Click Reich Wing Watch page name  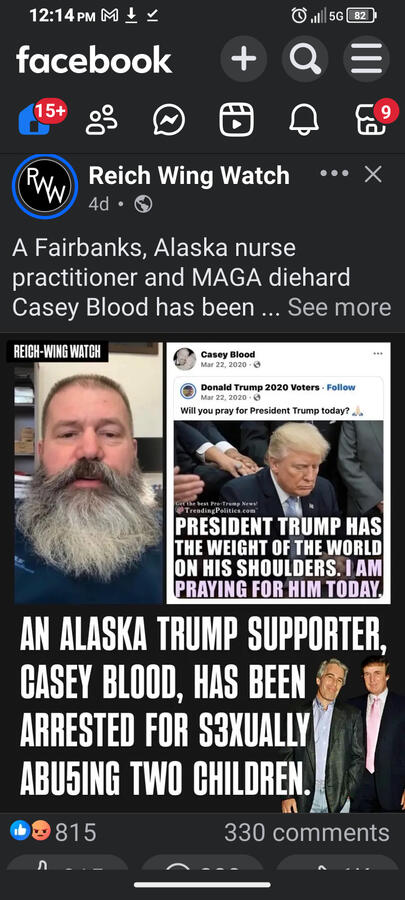189,176
